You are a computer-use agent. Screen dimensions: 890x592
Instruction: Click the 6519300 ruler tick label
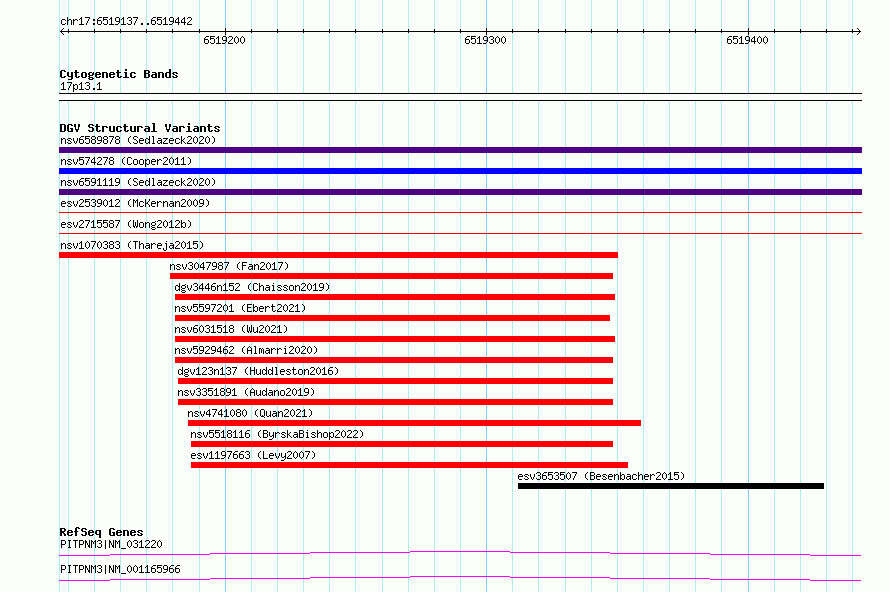485,40
